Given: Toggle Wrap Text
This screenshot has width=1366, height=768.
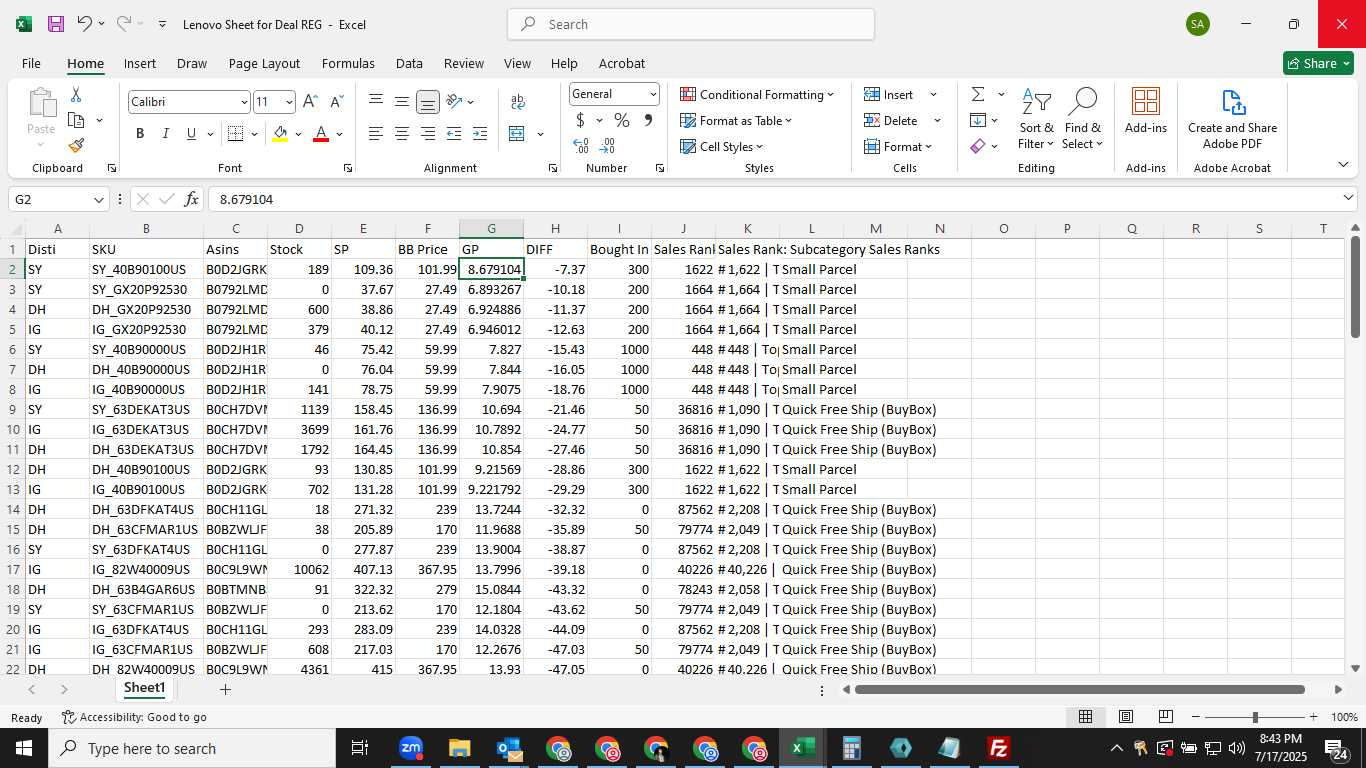Looking at the screenshot, I should click(518, 101).
